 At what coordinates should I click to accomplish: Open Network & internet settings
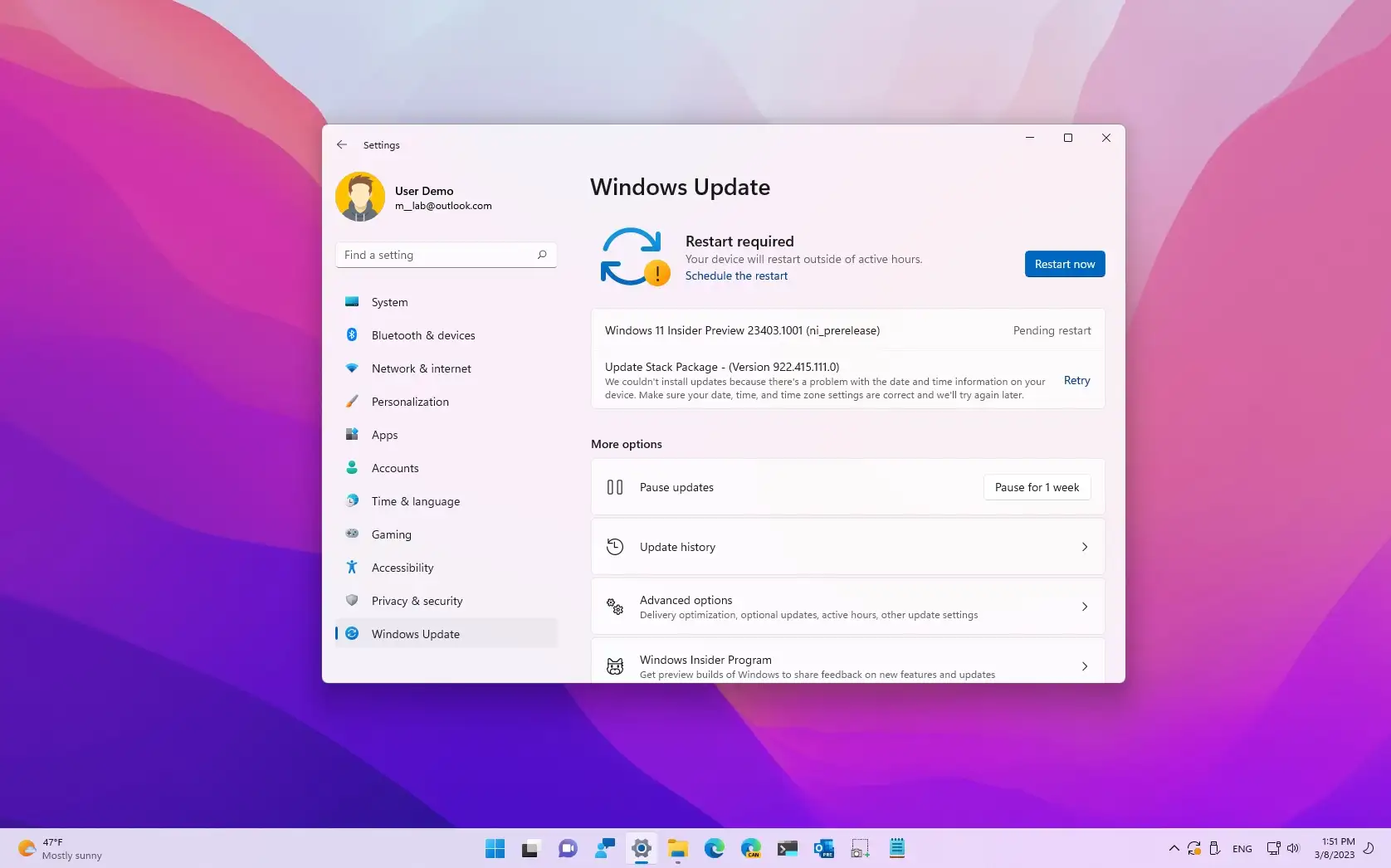(446, 368)
